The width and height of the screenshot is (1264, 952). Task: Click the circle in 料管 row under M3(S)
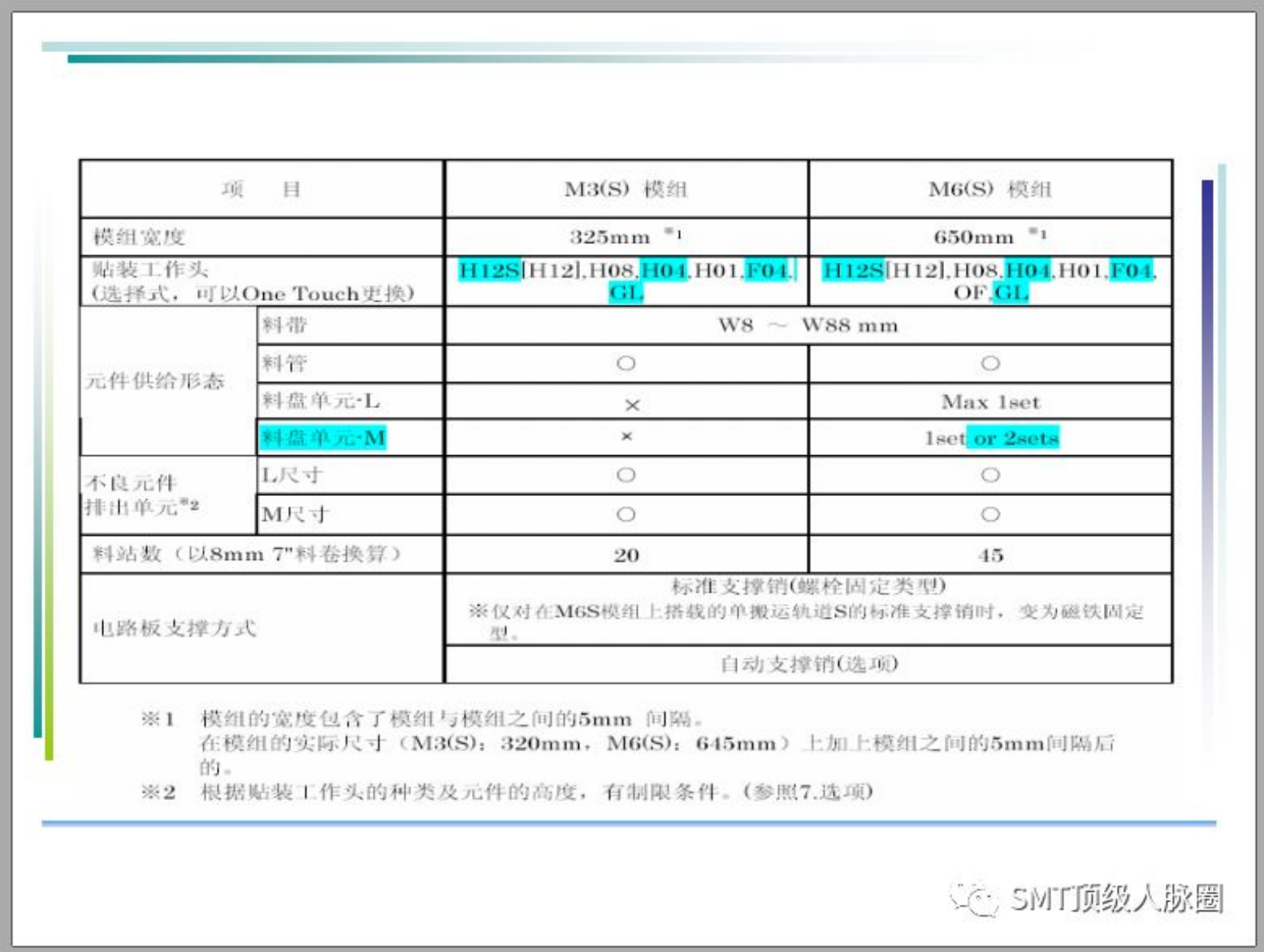(x=626, y=363)
